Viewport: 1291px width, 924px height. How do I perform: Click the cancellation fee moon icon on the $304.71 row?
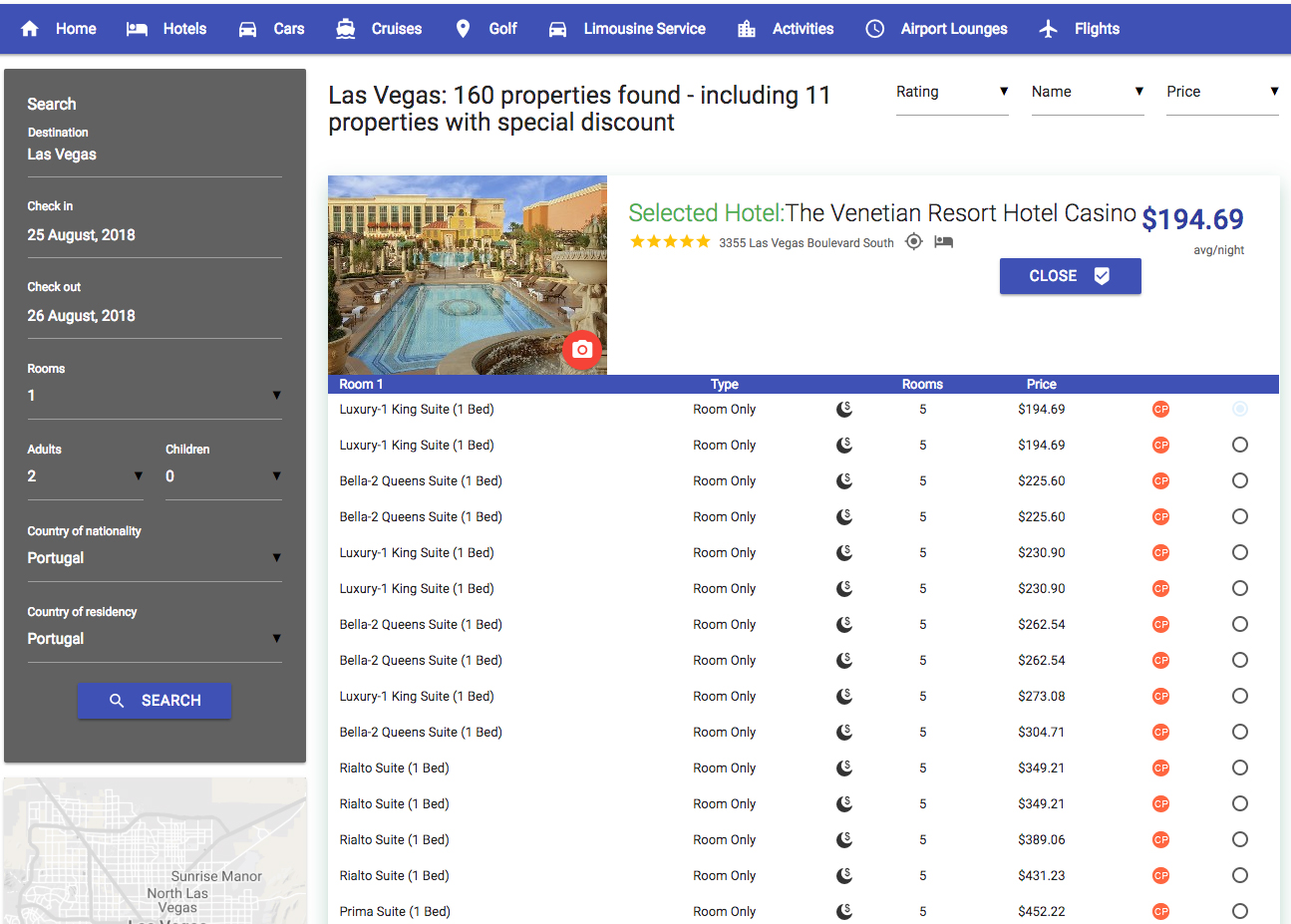[x=844, y=732]
